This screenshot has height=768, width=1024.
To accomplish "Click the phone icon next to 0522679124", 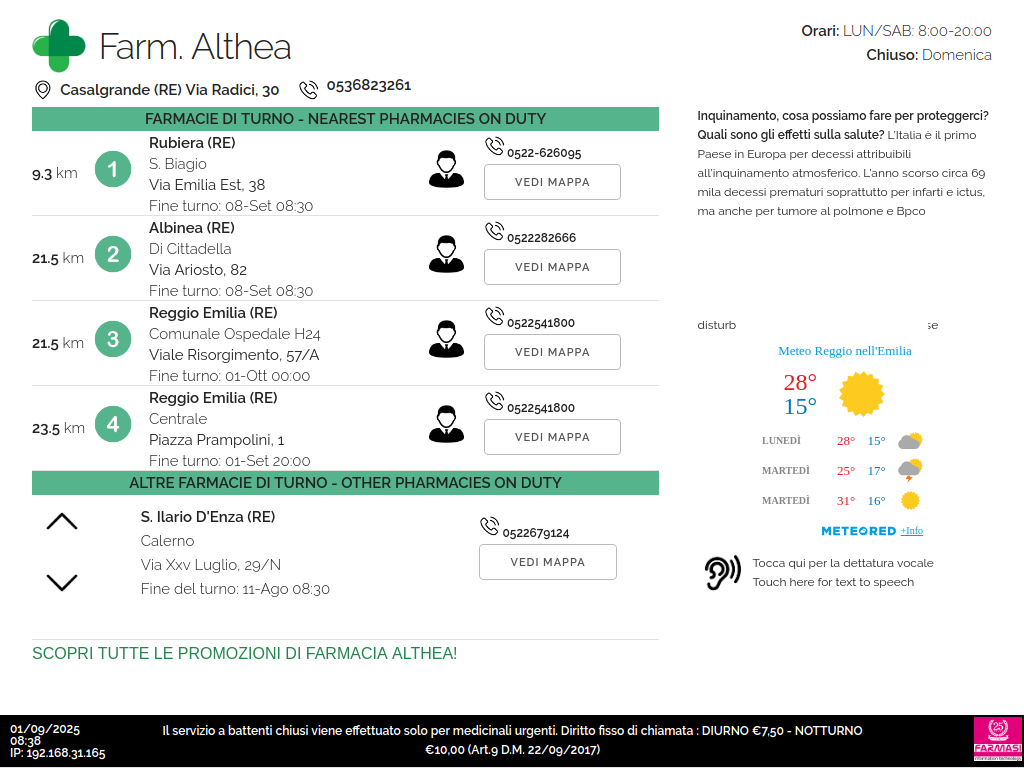I will click(489, 527).
